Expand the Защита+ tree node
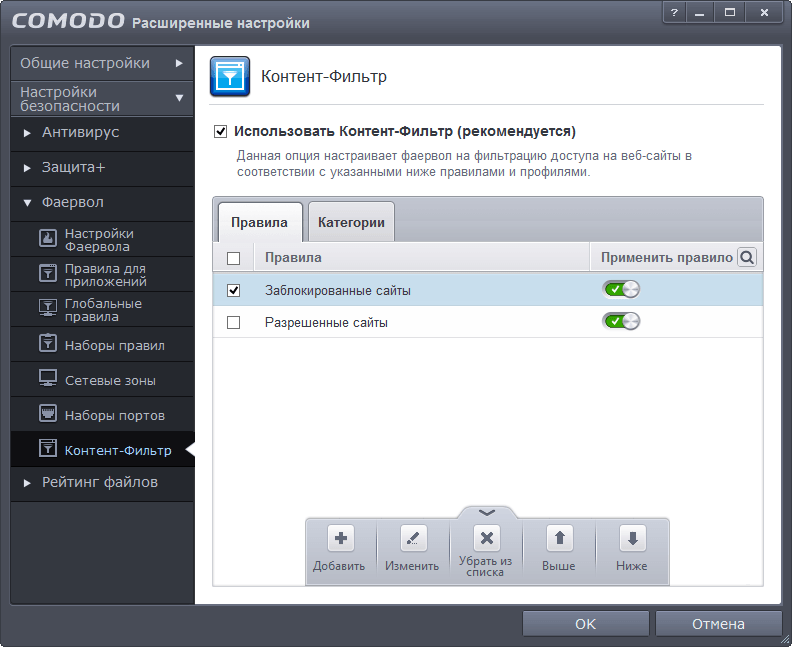792x647 pixels. pyautogui.click(x=27, y=168)
